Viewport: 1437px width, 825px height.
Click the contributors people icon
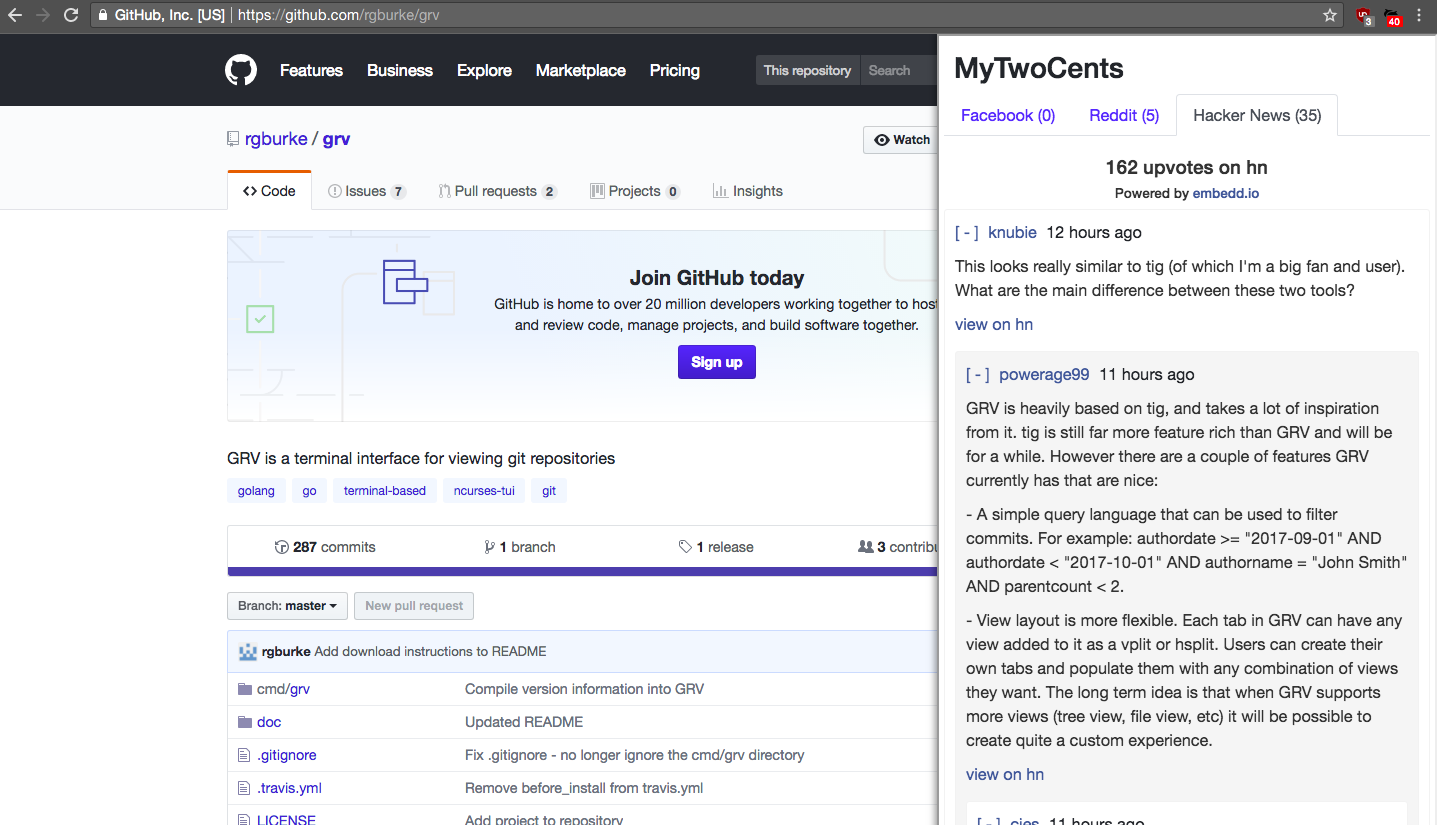click(866, 546)
